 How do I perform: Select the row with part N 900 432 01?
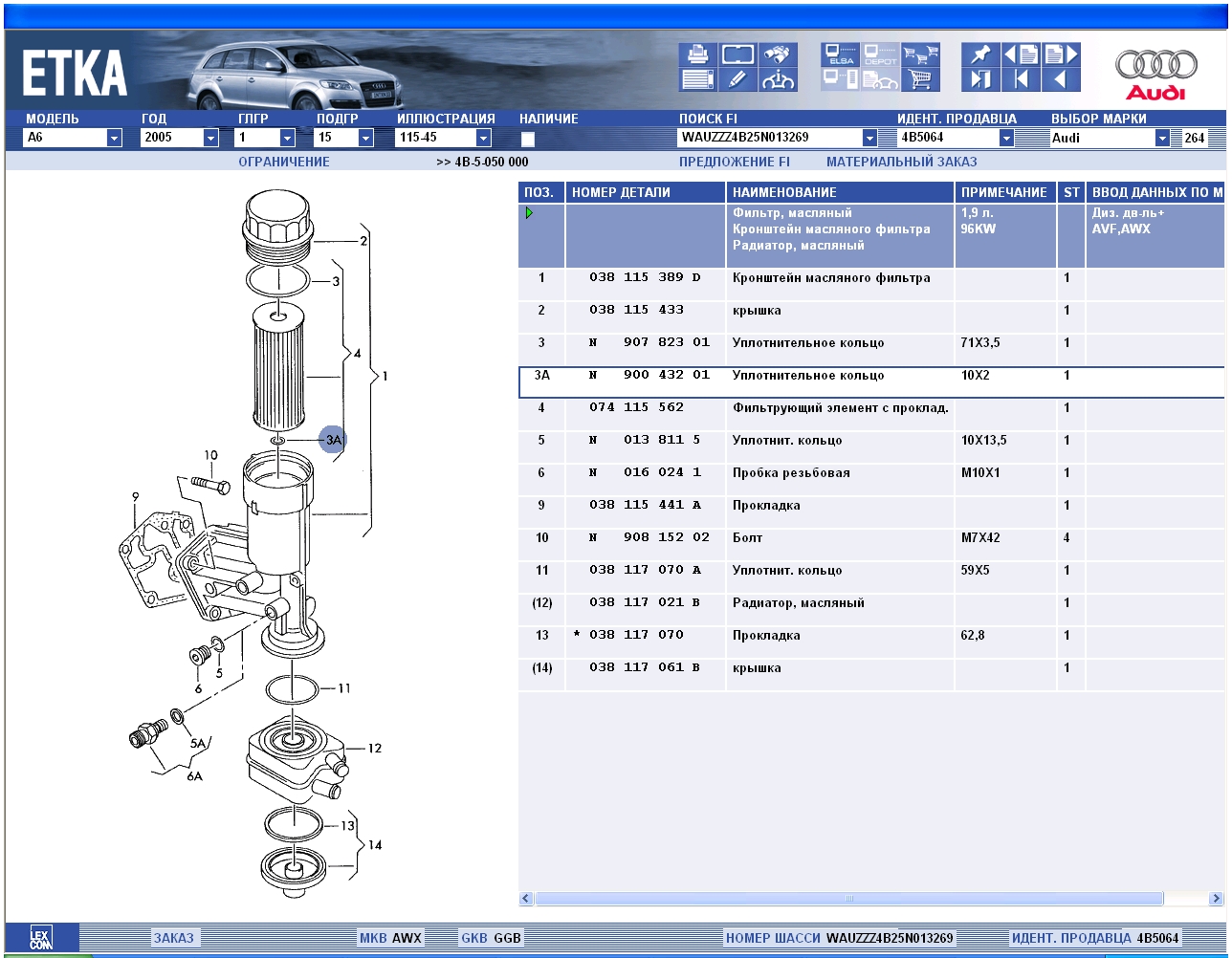pyautogui.click(x=871, y=381)
